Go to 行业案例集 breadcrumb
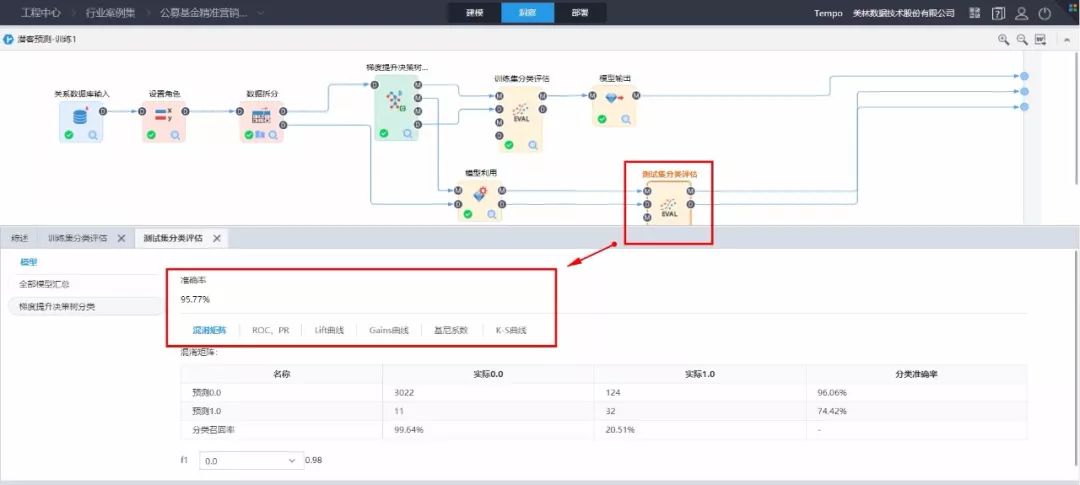The width and height of the screenshot is (1080, 485). (x=111, y=13)
